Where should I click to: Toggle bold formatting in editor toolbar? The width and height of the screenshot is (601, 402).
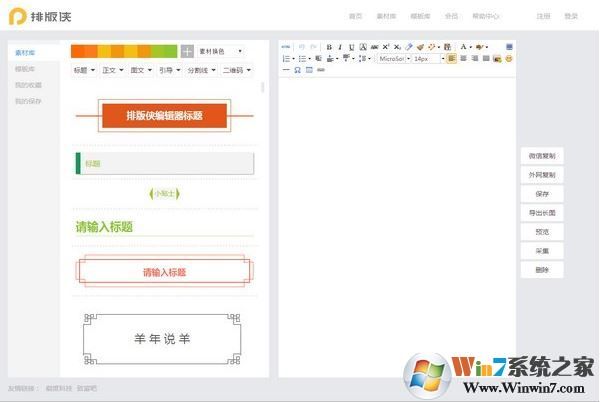click(x=329, y=47)
